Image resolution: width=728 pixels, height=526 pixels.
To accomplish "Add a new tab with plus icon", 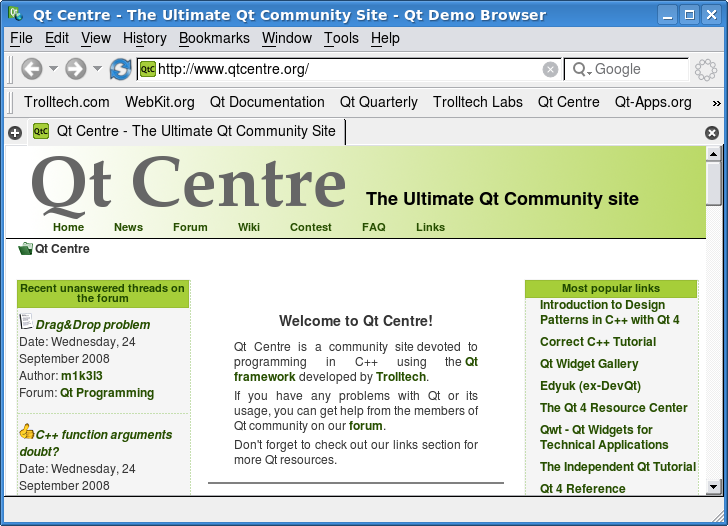I will (15, 133).
